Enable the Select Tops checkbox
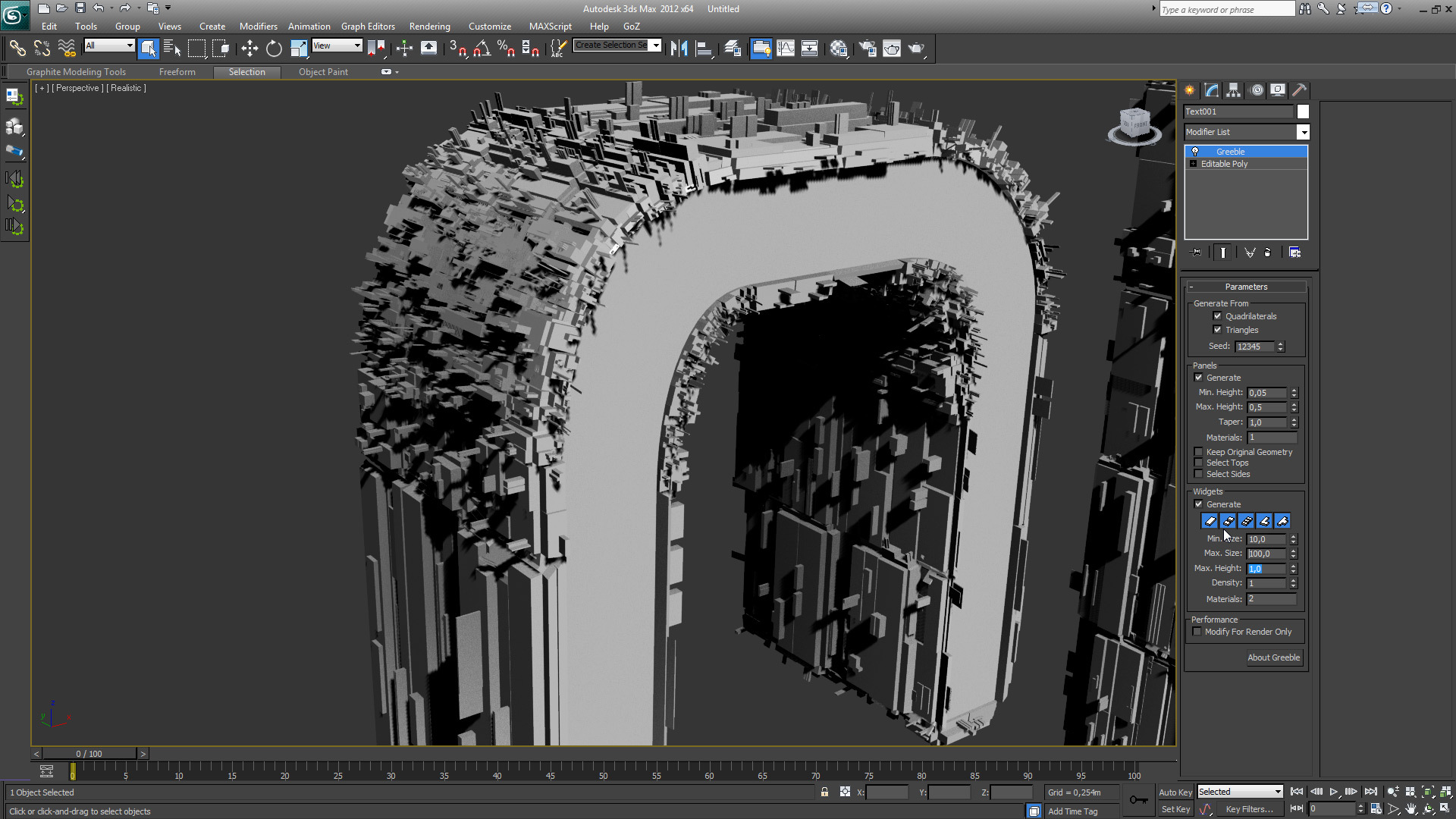The height and width of the screenshot is (819, 1456). [1199, 463]
